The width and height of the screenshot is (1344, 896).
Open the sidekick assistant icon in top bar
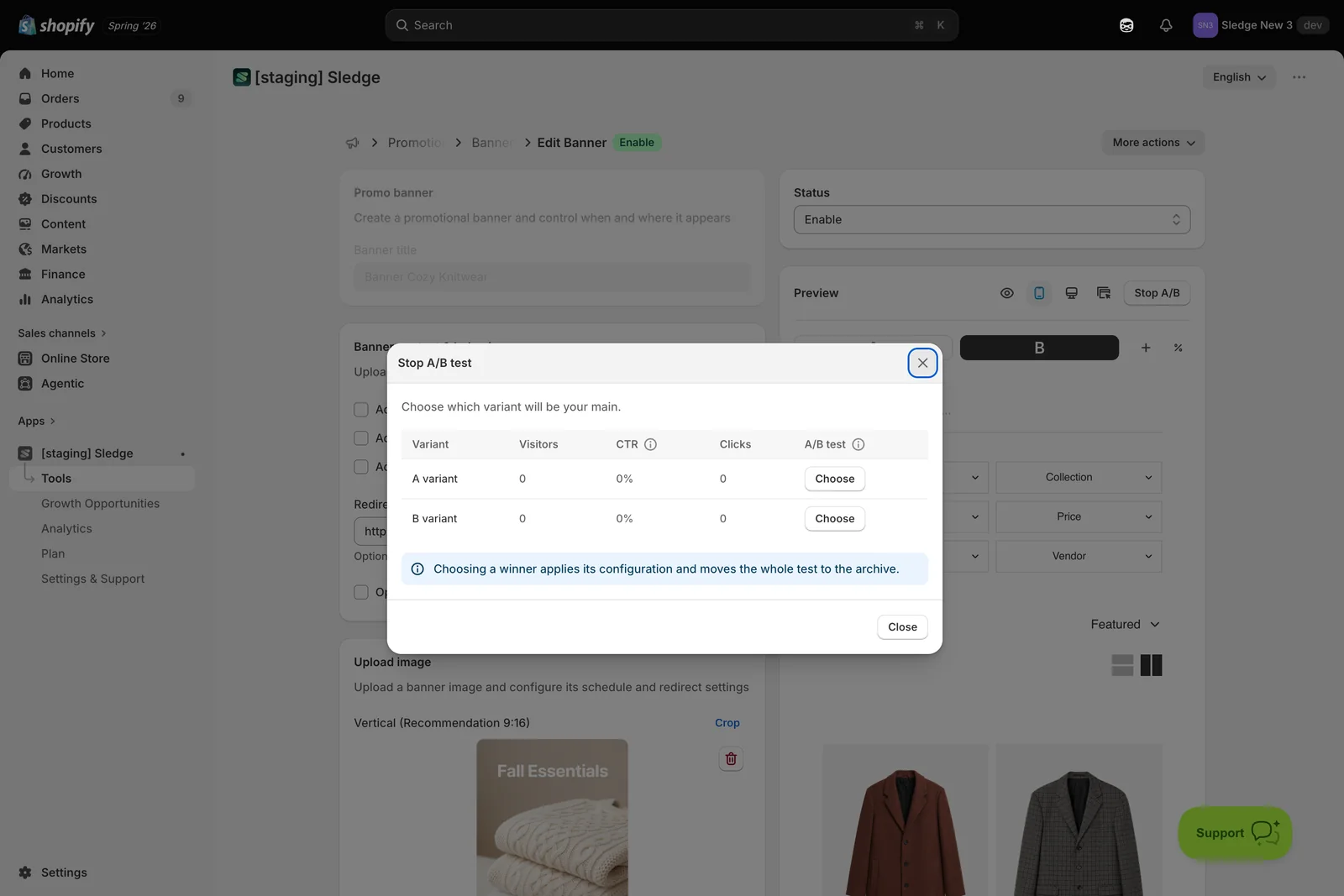(1126, 25)
